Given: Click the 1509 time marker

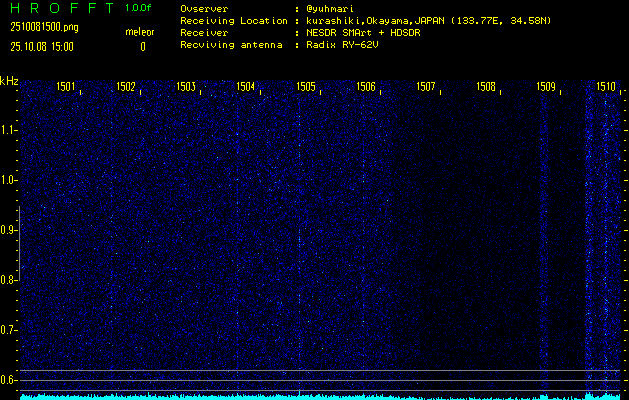Looking at the screenshot, I should [546, 87].
